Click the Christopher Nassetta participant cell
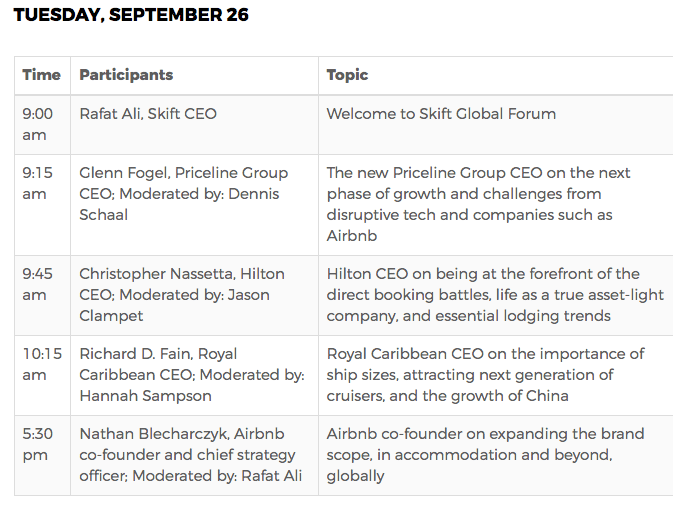This screenshot has height=509, width=673. point(181,294)
